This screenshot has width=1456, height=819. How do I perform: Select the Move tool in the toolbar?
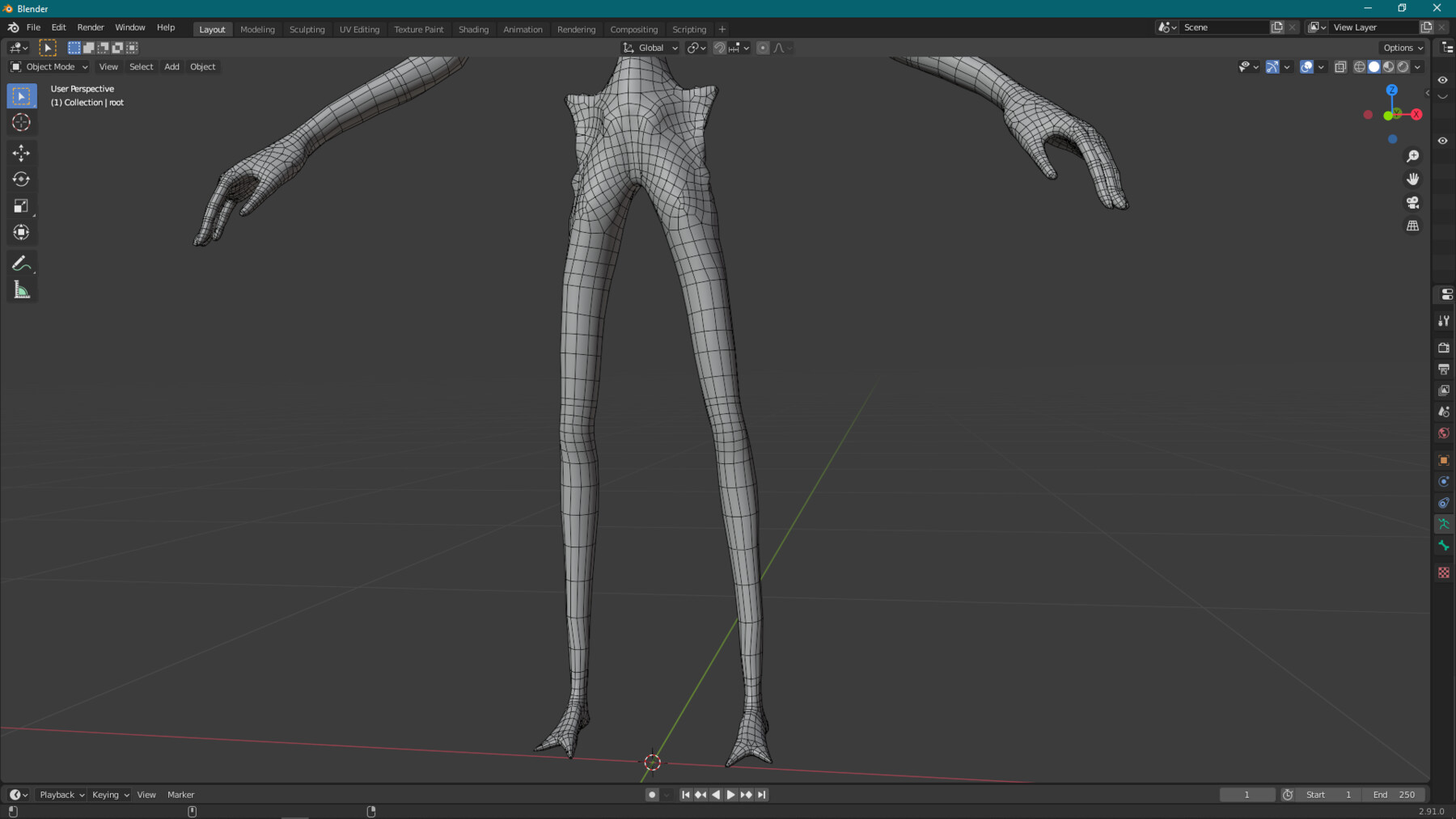point(22,152)
